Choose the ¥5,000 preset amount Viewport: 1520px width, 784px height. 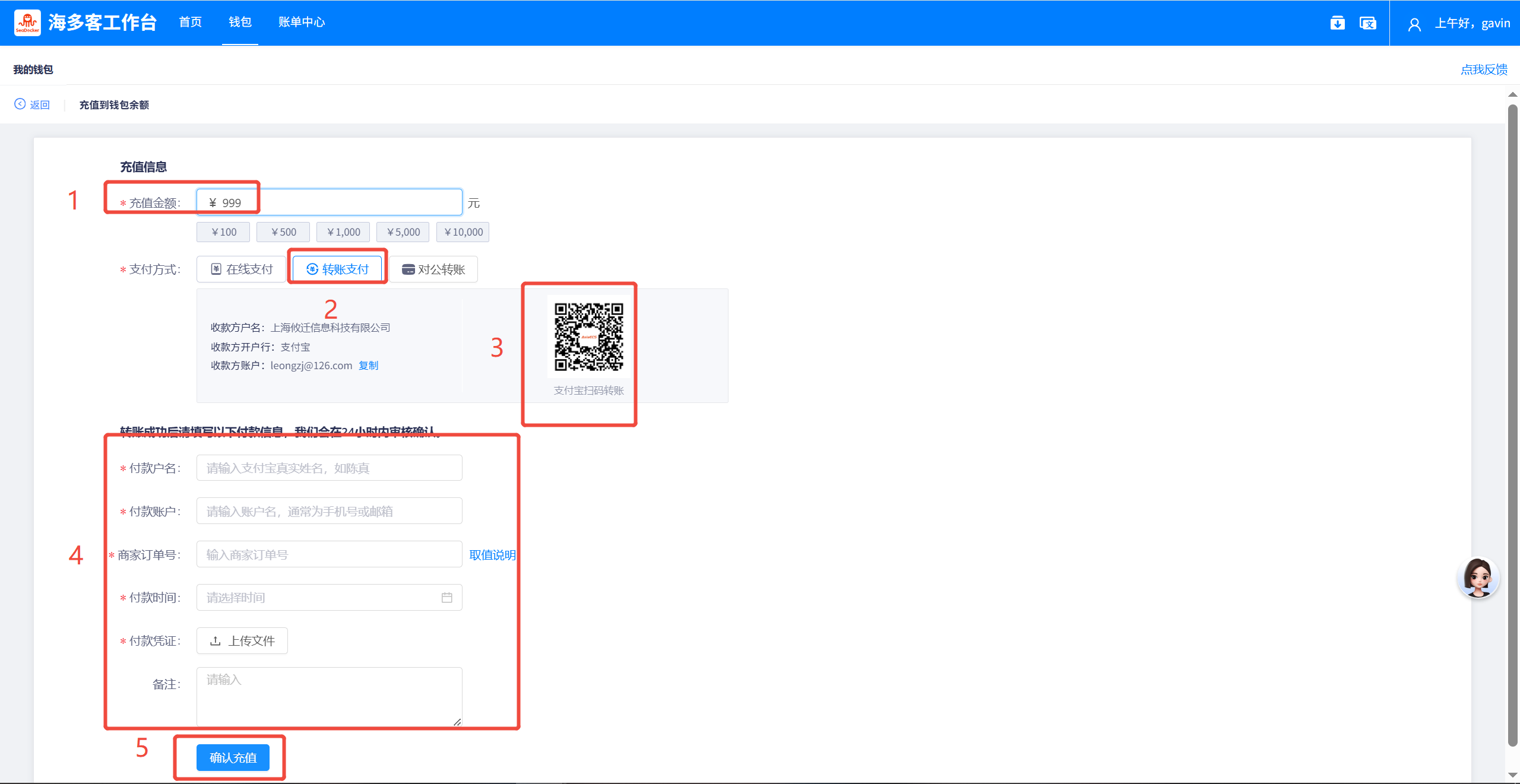tap(403, 232)
